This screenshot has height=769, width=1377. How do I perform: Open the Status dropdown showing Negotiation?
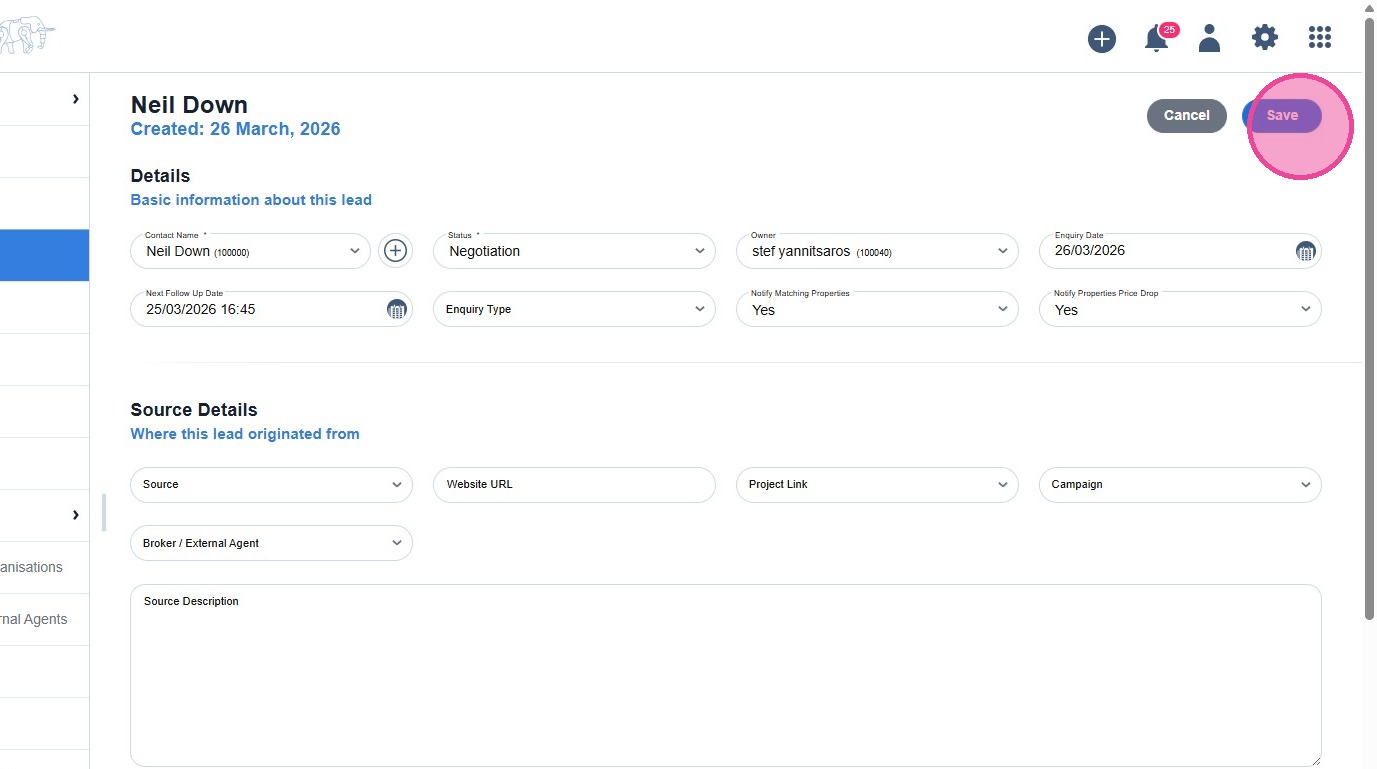click(x=574, y=251)
